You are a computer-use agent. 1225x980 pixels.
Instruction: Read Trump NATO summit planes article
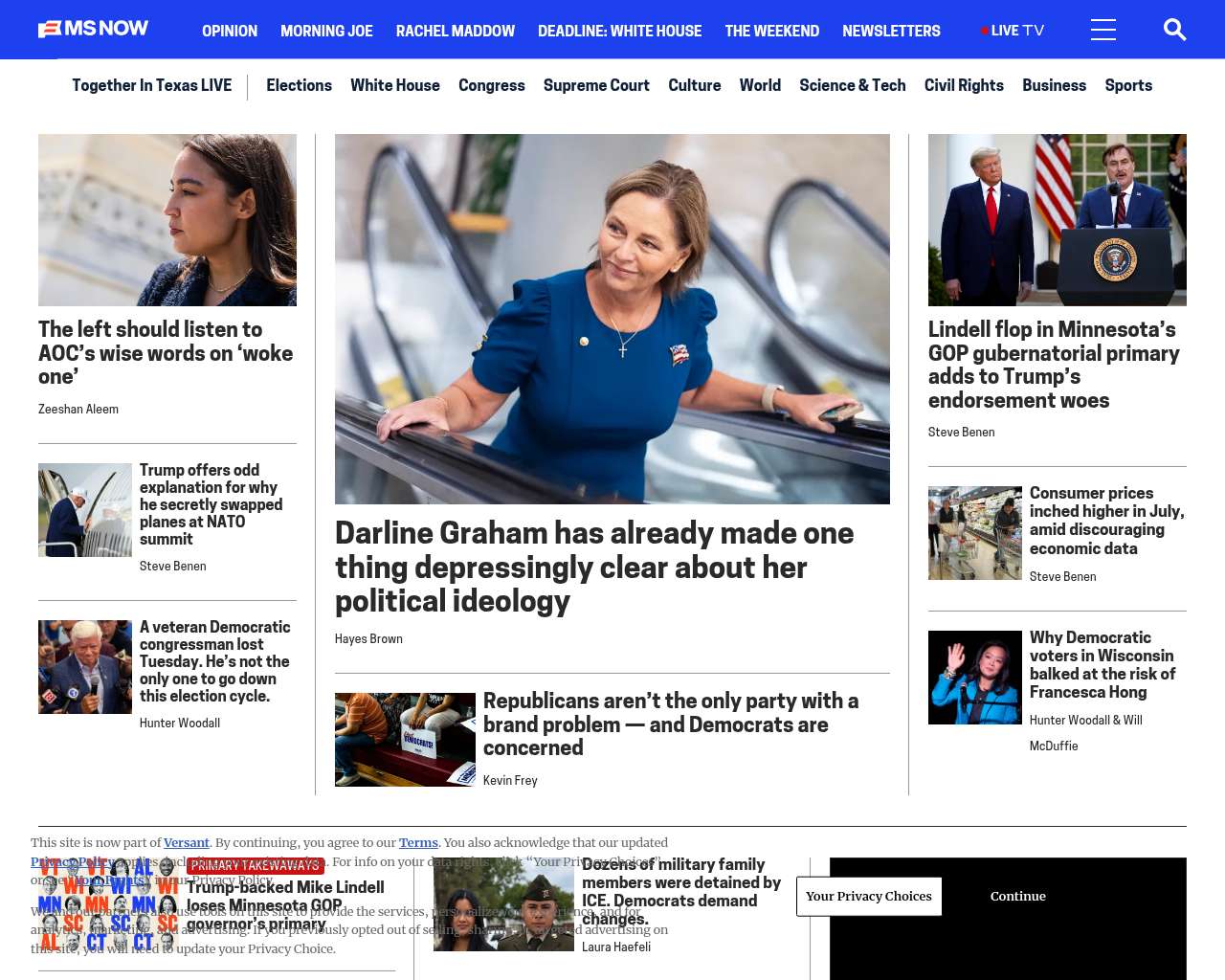pos(211,504)
